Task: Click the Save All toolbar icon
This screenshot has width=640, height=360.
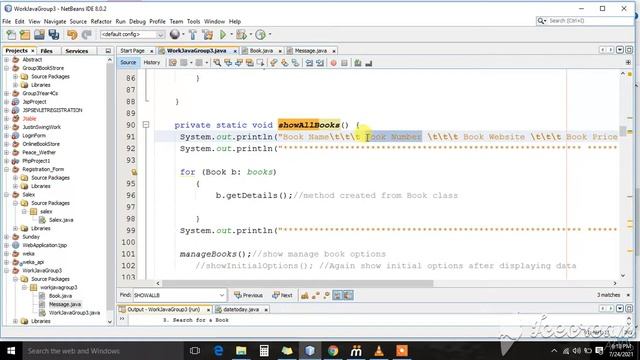Action: click(53, 35)
